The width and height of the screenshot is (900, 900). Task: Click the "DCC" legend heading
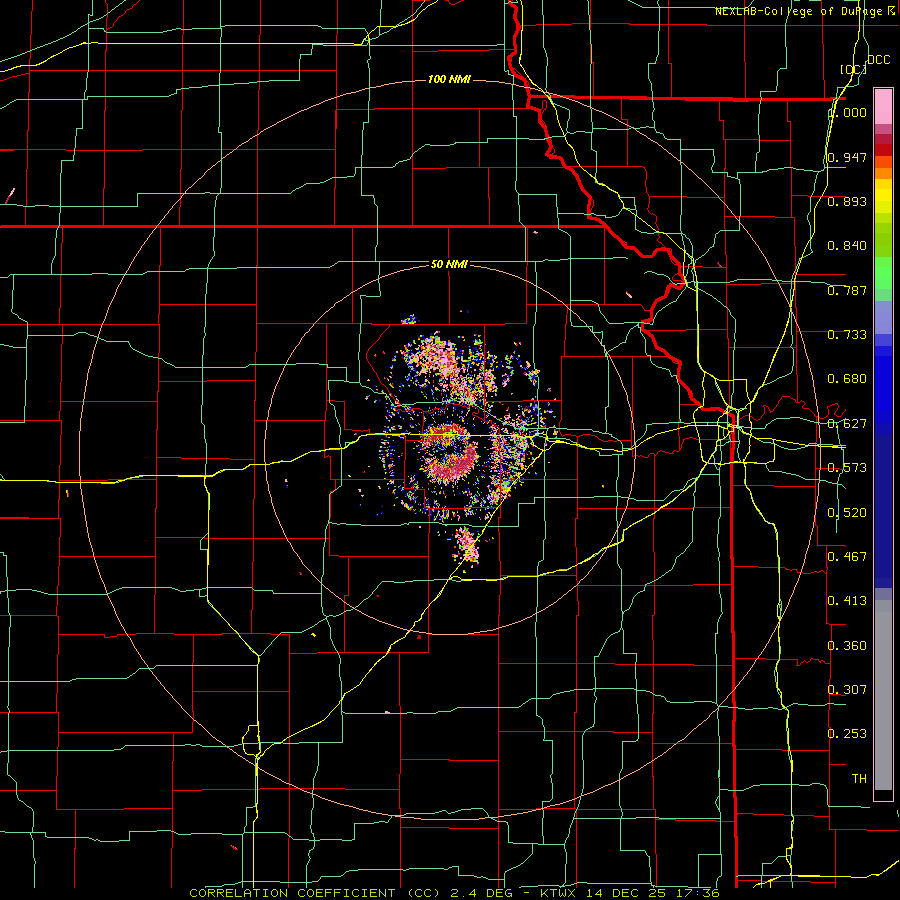click(879, 60)
